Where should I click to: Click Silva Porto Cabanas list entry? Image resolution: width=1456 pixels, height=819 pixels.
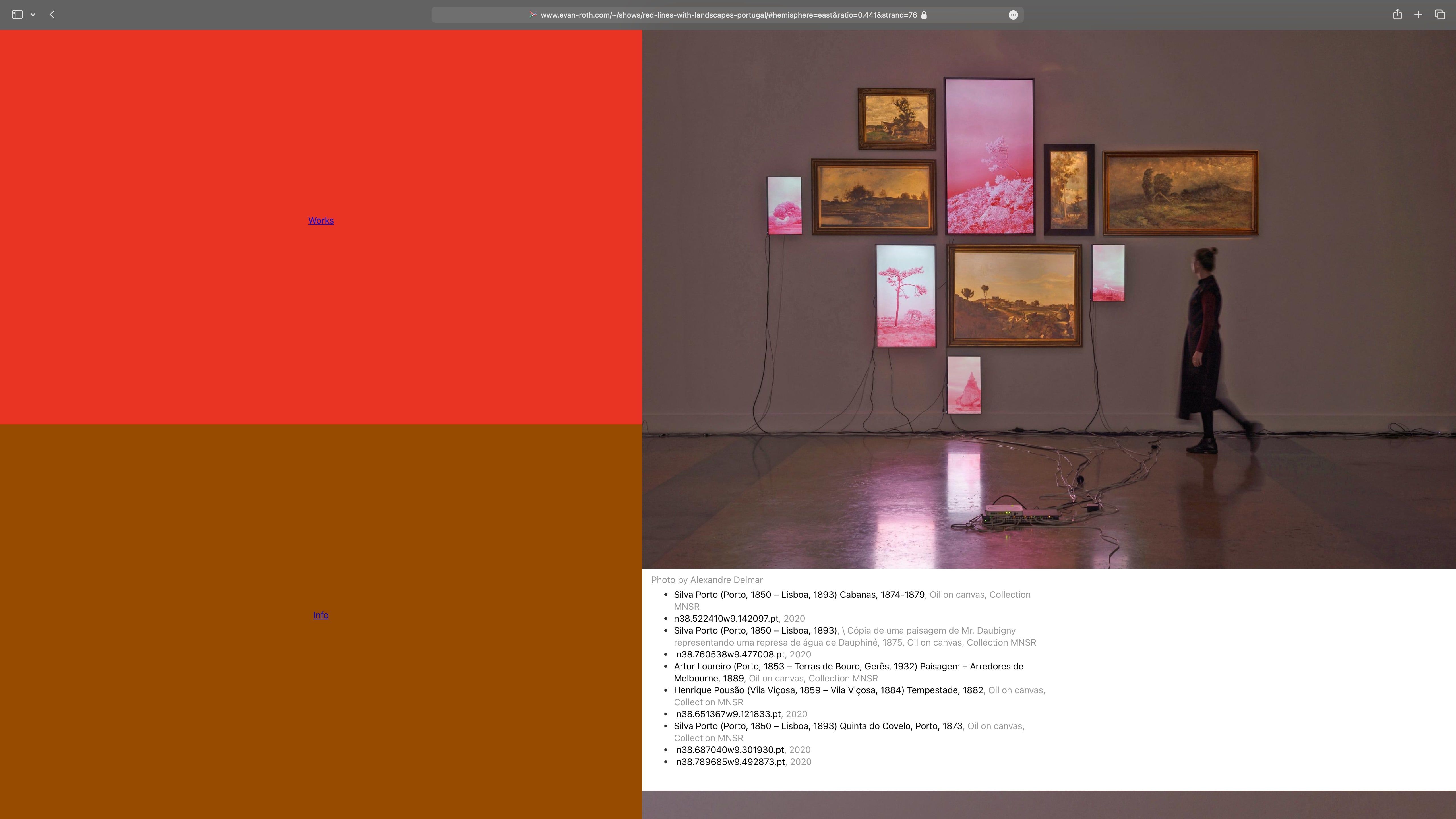point(799,595)
